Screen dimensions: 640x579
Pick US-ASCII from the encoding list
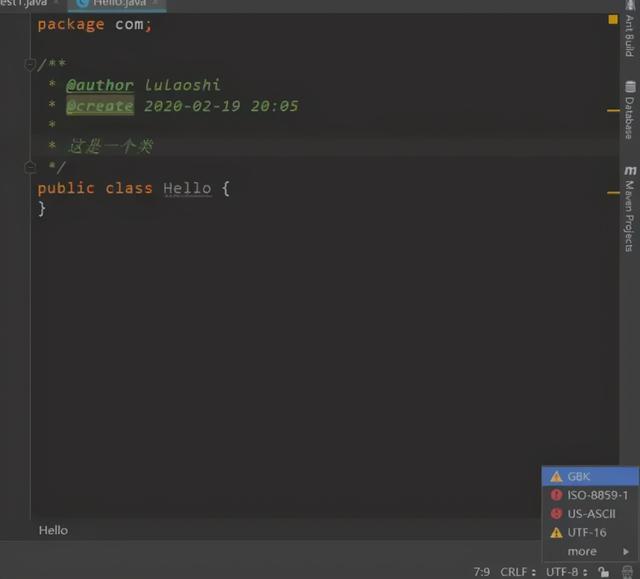pyautogui.click(x=590, y=514)
